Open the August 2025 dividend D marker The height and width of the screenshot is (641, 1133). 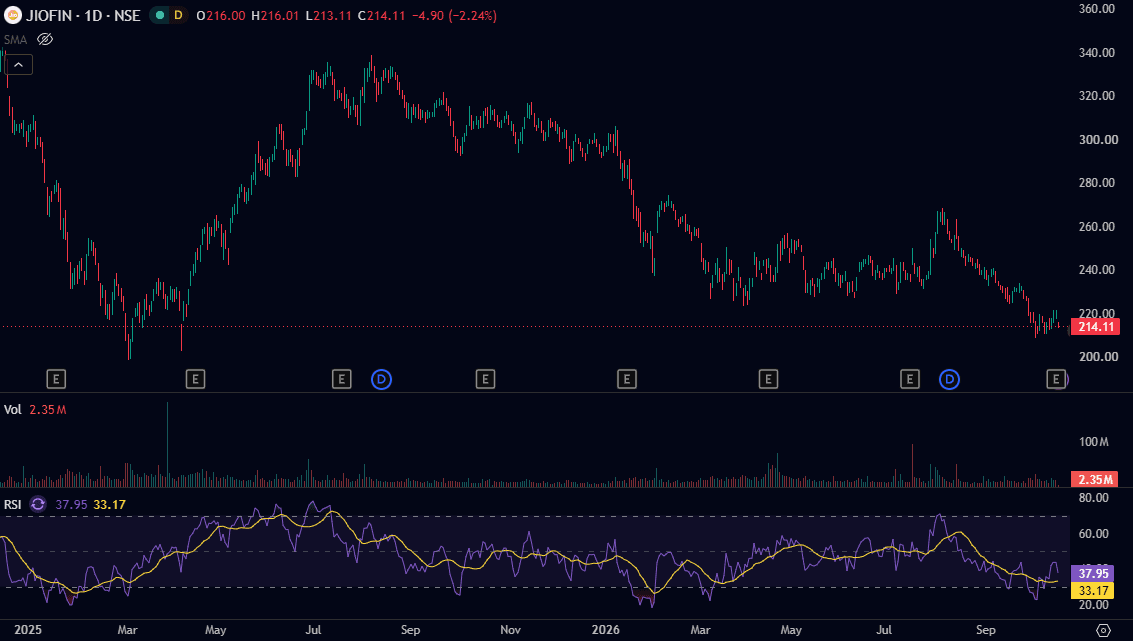point(382,379)
